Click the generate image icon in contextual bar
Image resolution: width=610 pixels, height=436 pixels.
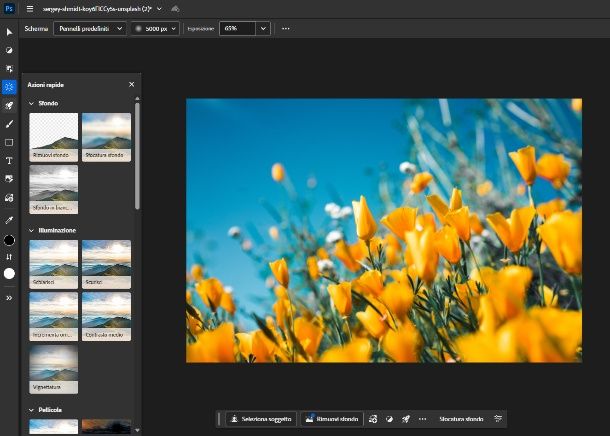[373, 419]
